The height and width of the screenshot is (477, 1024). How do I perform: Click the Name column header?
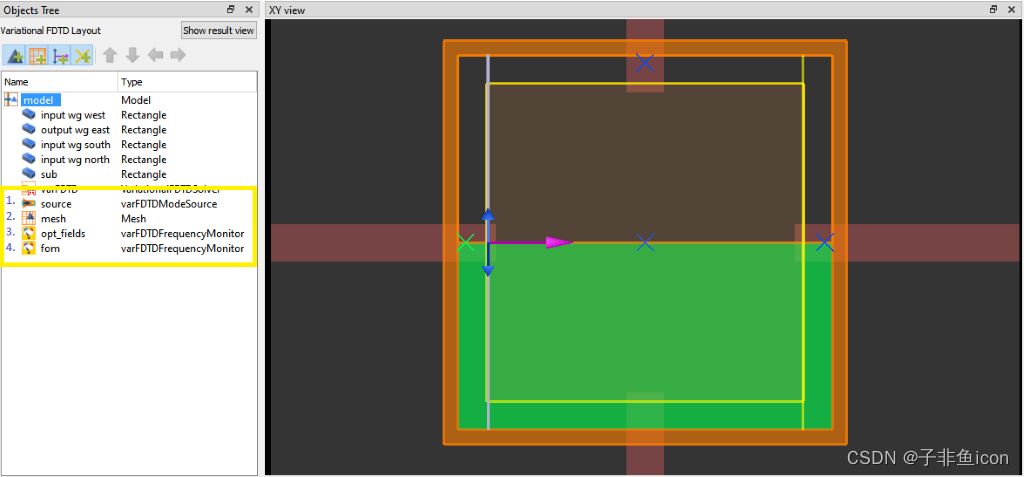click(x=60, y=82)
